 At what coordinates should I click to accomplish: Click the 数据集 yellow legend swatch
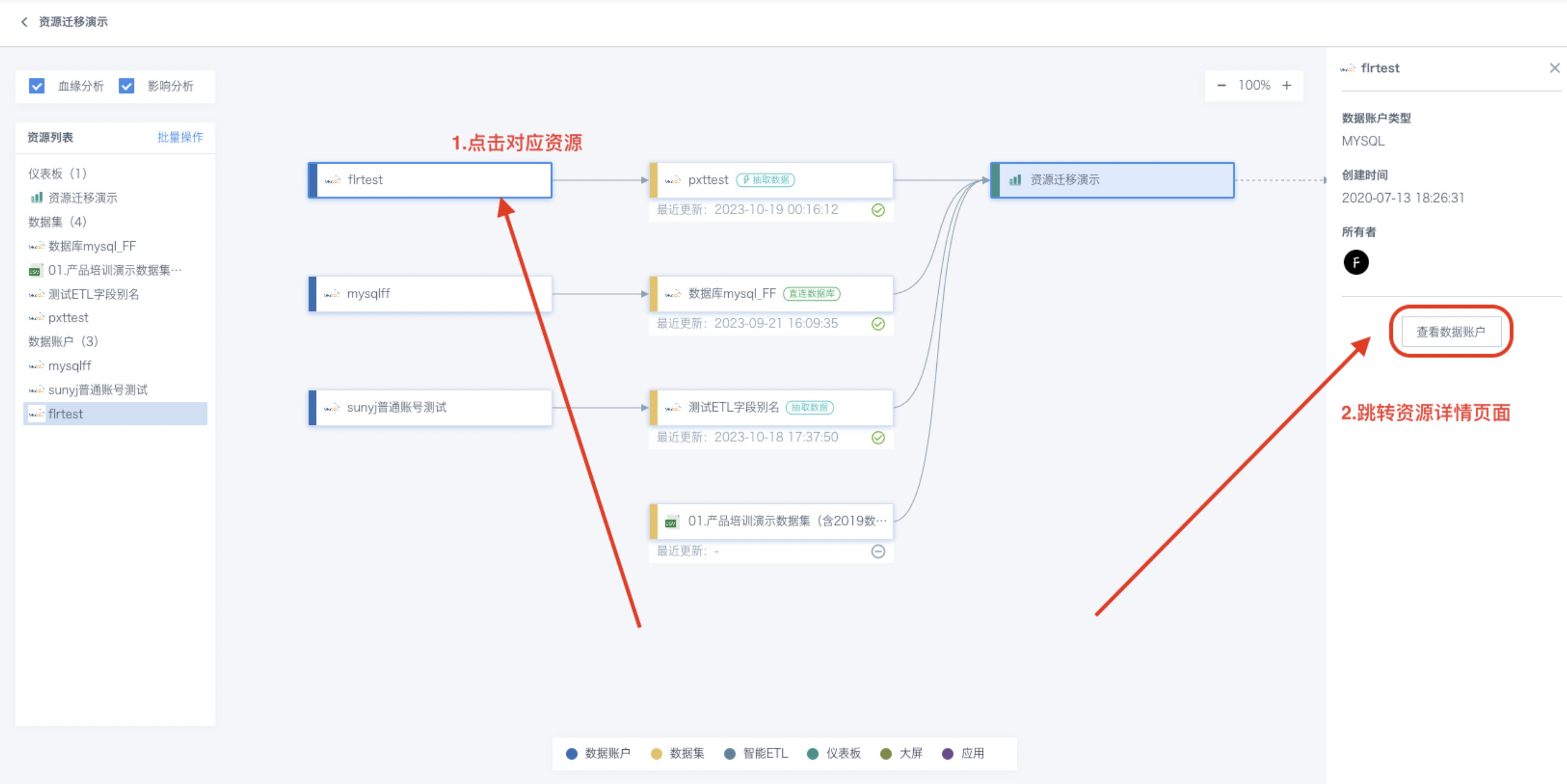pos(656,754)
